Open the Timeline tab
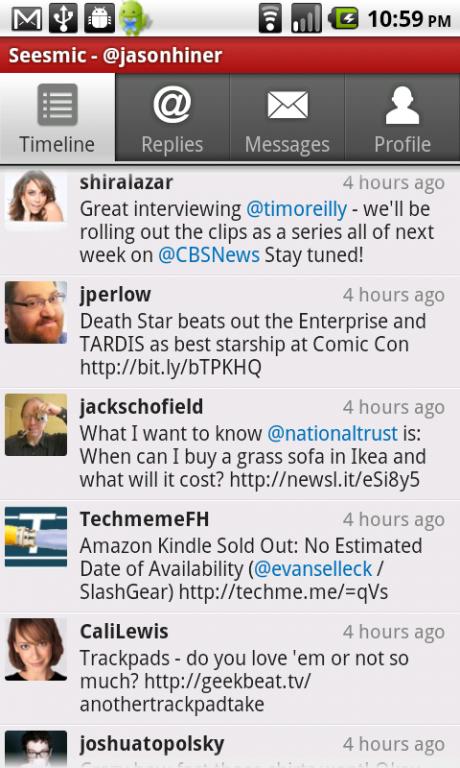Viewport: 460px width, 768px height. point(57,118)
